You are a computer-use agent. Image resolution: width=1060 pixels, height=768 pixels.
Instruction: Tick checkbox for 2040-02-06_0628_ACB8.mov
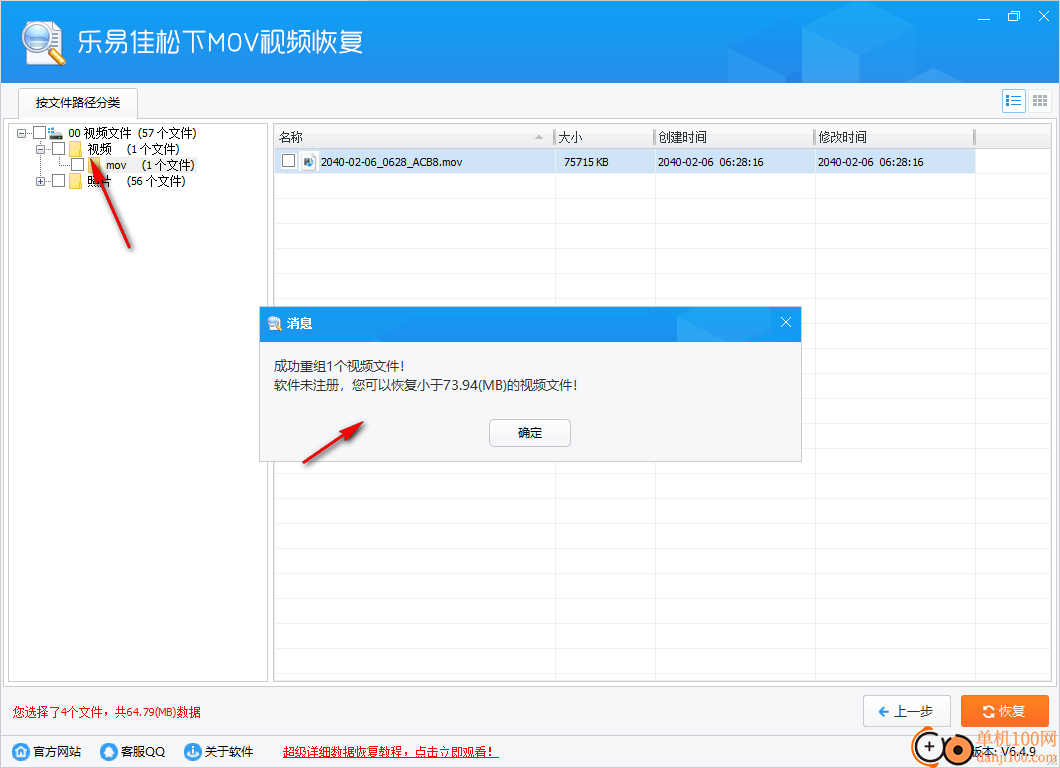coord(289,161)
